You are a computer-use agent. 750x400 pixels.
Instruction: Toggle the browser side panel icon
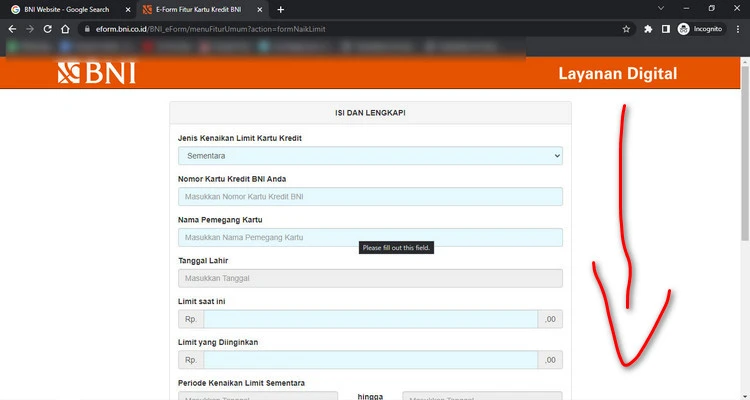pyautogui.click(x=665, y=29)
